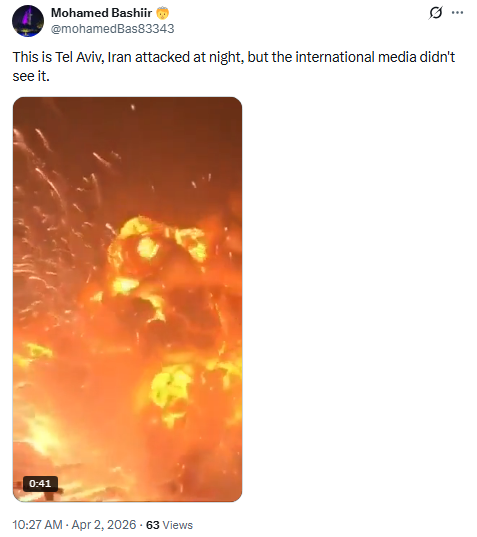Click the word Views beside 63
Image resolution: width=477 pixels, height=537 pixels.
[x=177, y=525]
